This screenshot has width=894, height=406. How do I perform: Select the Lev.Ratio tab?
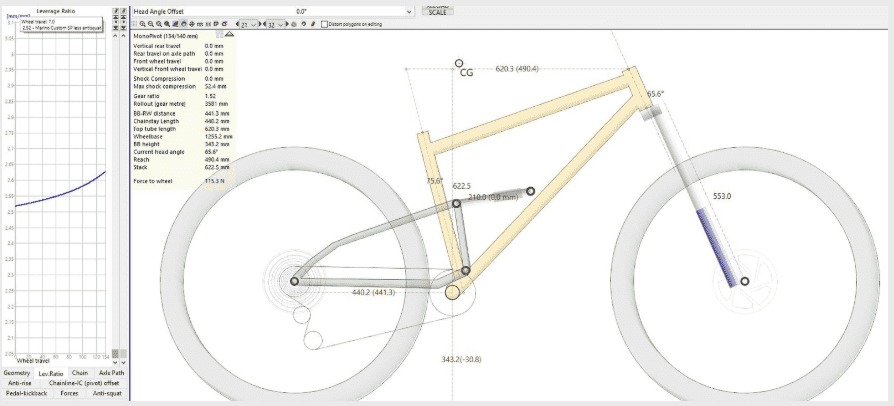(51, 373)
